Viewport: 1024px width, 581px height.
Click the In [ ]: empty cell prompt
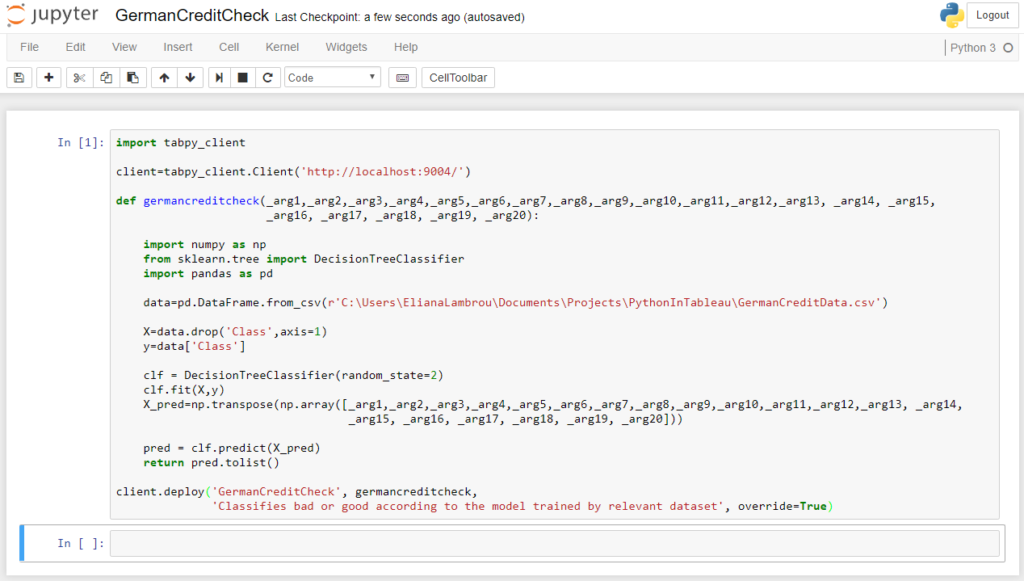pos(80,543)
